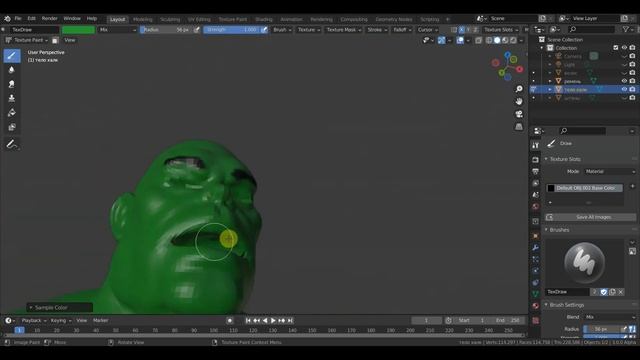Open the blend mode Mix dropdown in header
Image resolution: width=640 pixels, height=360 pixels.
118,30
